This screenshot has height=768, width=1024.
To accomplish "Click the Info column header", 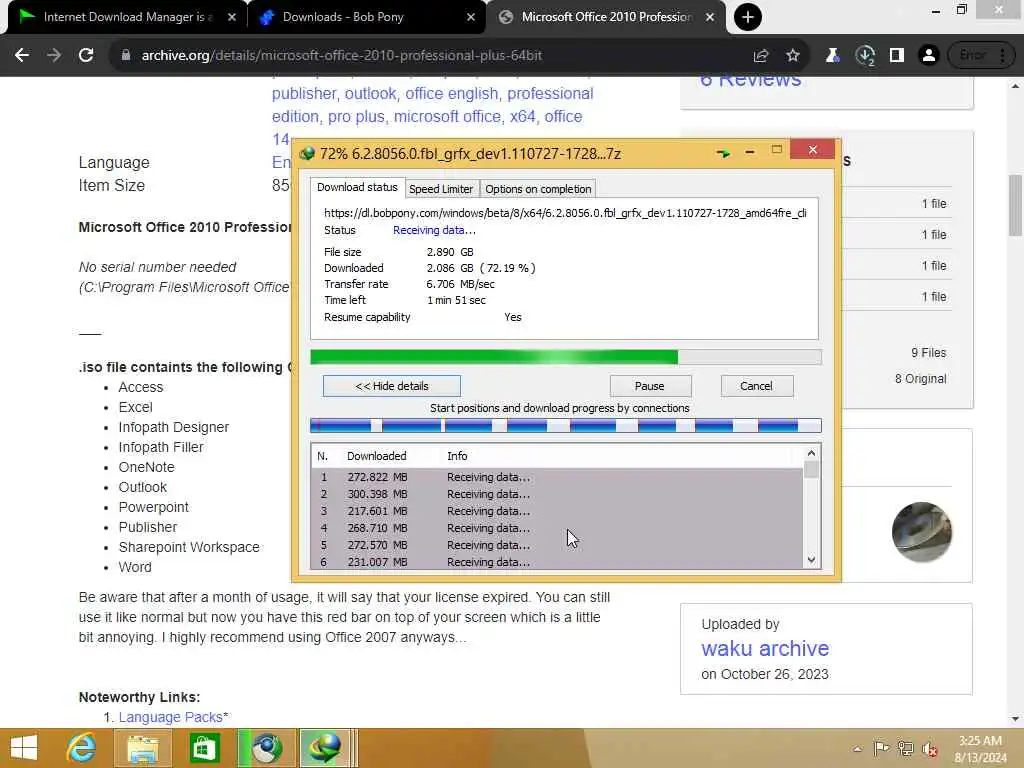I will (457, 456).
